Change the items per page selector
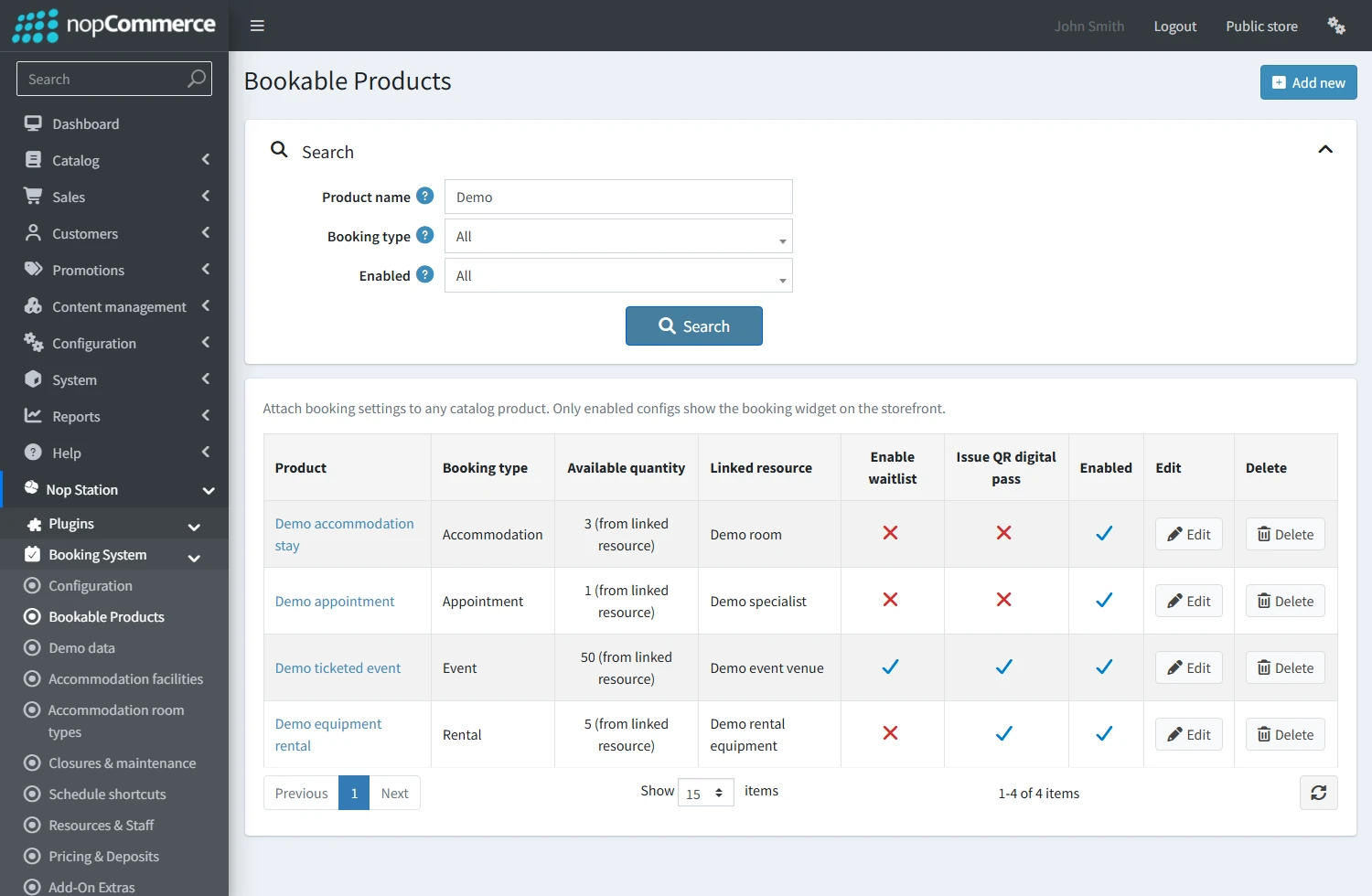This screenshot has width=1372, height=896. pos(705,793)
